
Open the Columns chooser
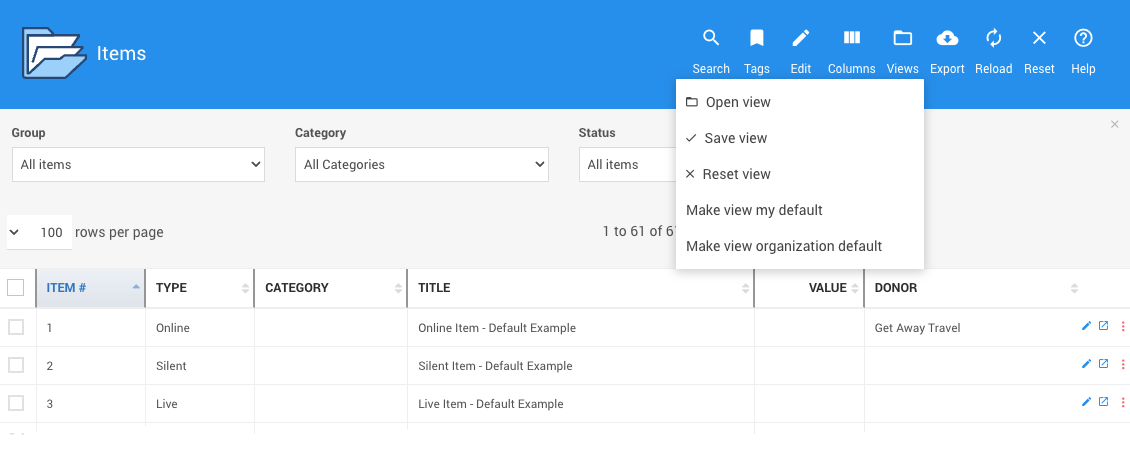851,40
